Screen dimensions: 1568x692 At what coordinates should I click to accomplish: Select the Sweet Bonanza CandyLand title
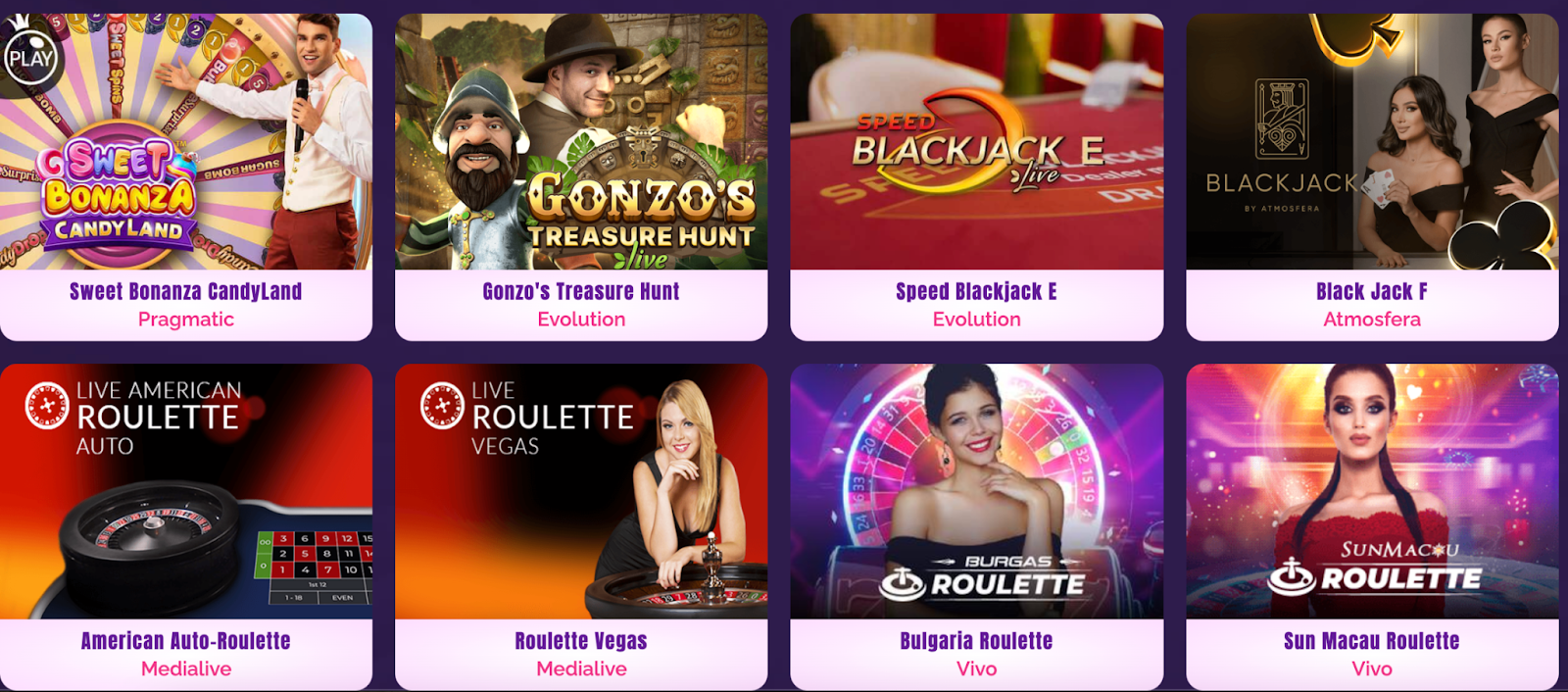[186, 291]
